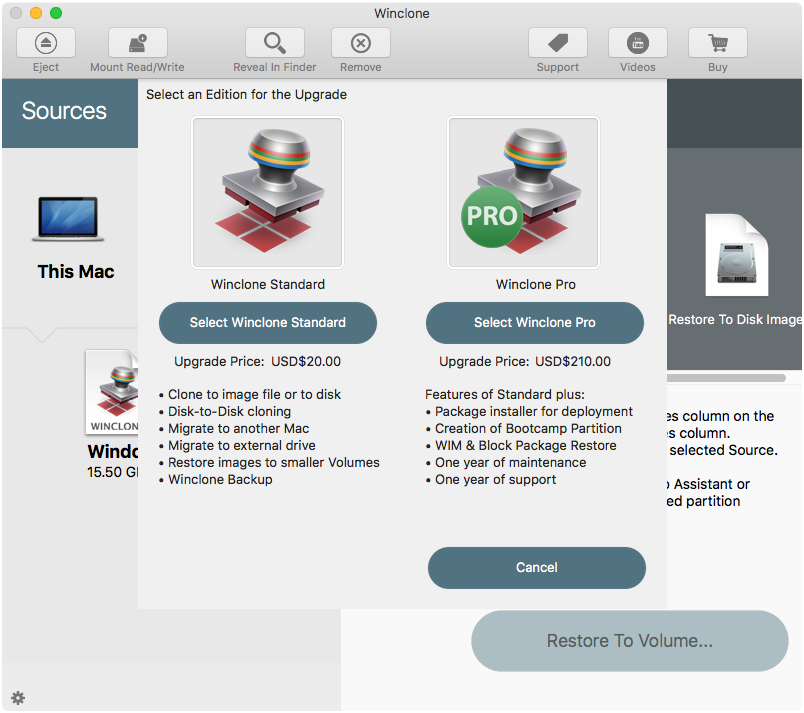Image resolution: width=804 pixels, height=713 pixels.
Task: Open the Videos YouTube icon
Action: (637, 43)
